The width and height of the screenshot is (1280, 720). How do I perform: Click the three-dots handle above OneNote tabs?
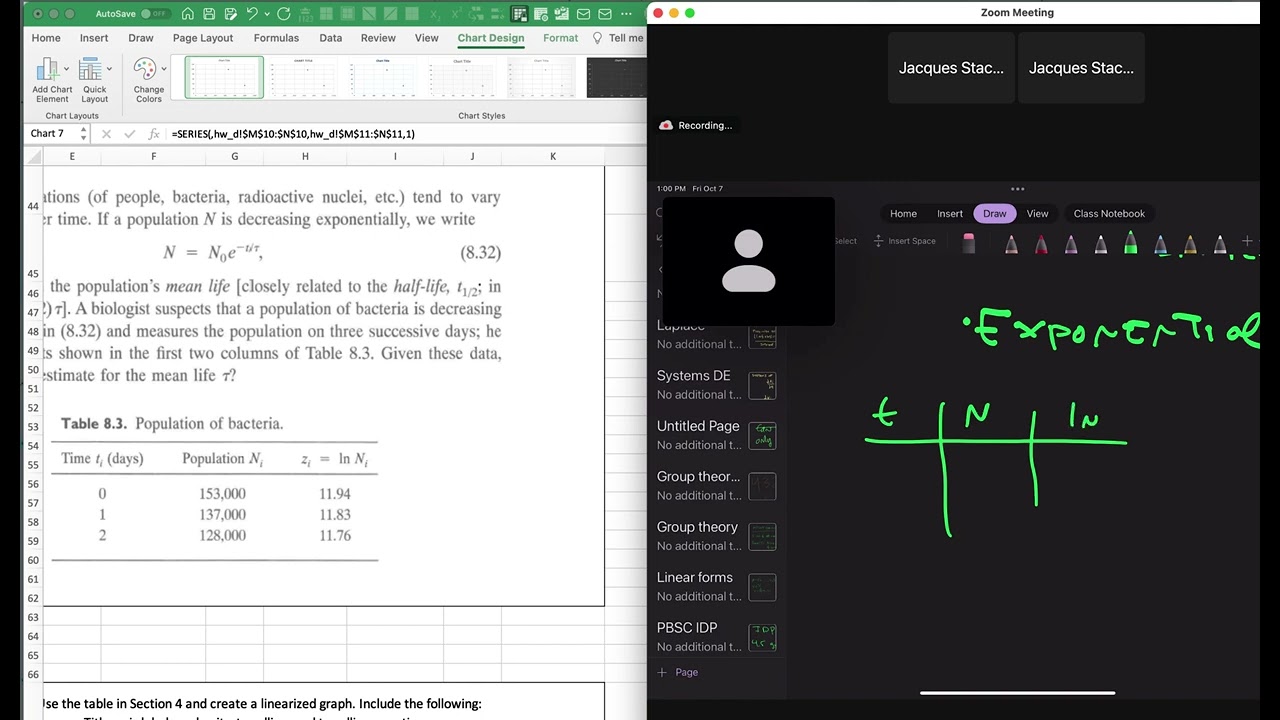[x=1017, y=189]
